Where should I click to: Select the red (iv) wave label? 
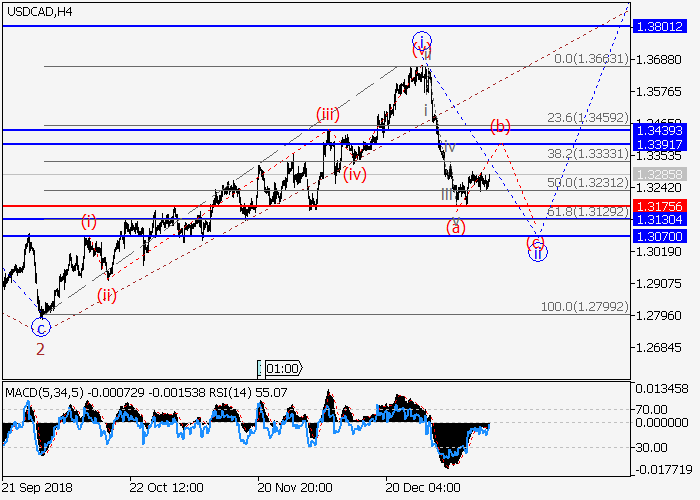coord(353,175)
